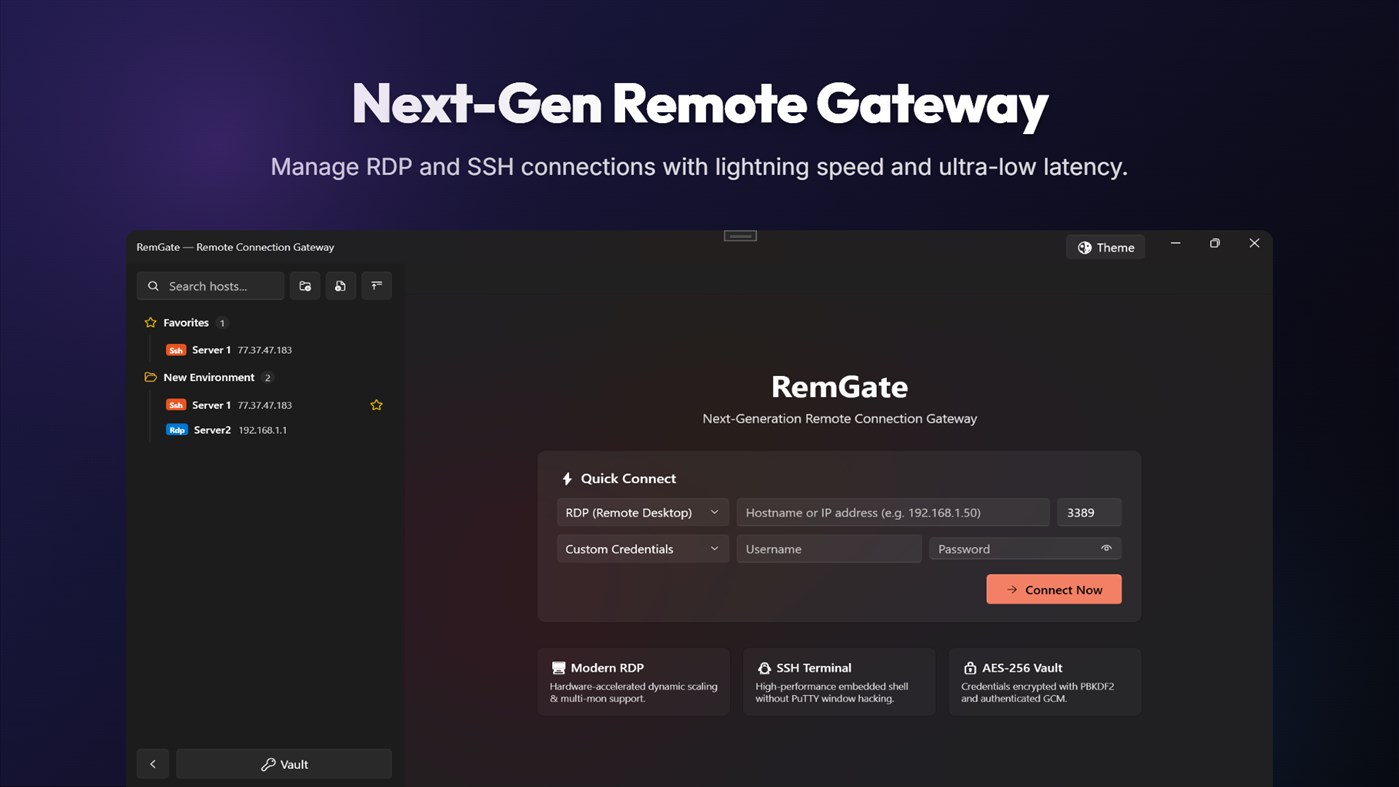Unfavorite Server 1 using its yellow star

point(376,405)
